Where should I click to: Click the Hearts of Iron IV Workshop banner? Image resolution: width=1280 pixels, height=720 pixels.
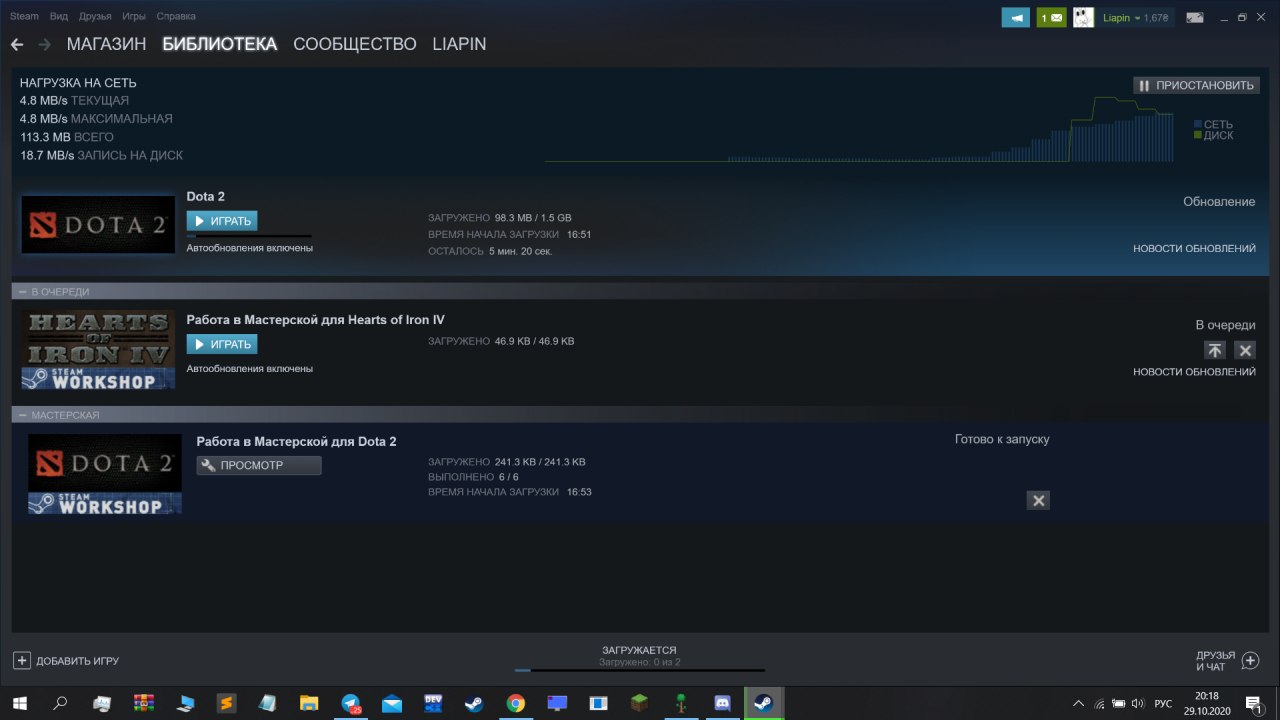[97, 349]
